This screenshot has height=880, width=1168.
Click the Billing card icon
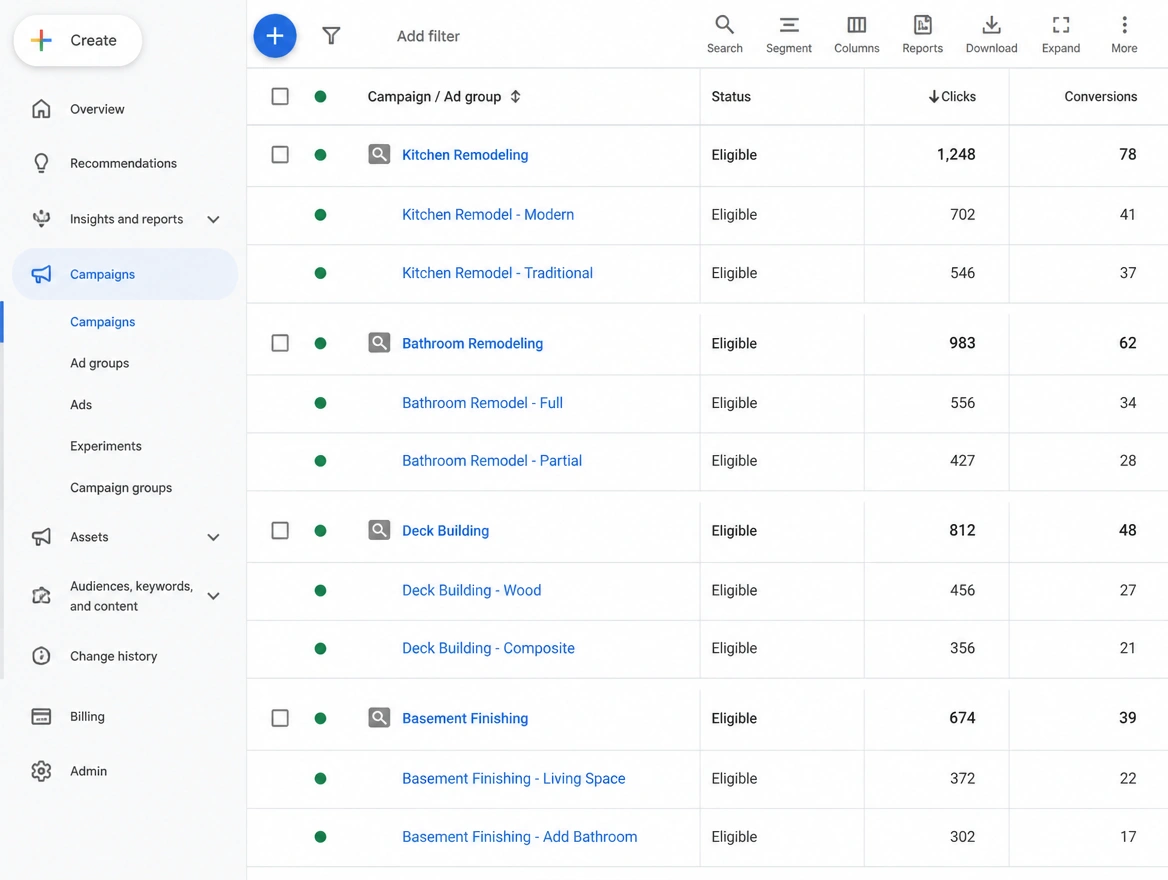41,716
